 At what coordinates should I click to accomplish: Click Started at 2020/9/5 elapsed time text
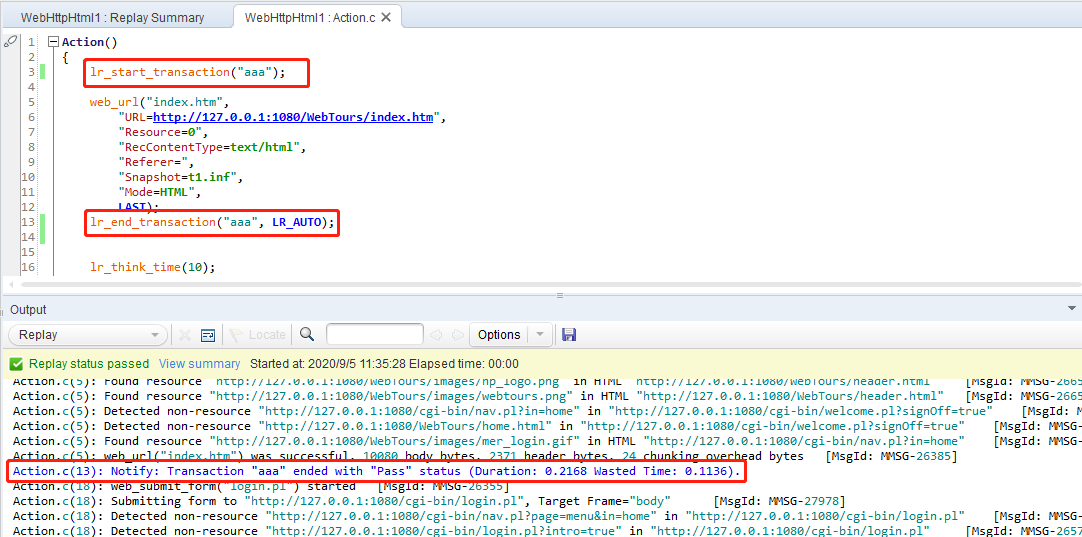click(384, 364)
